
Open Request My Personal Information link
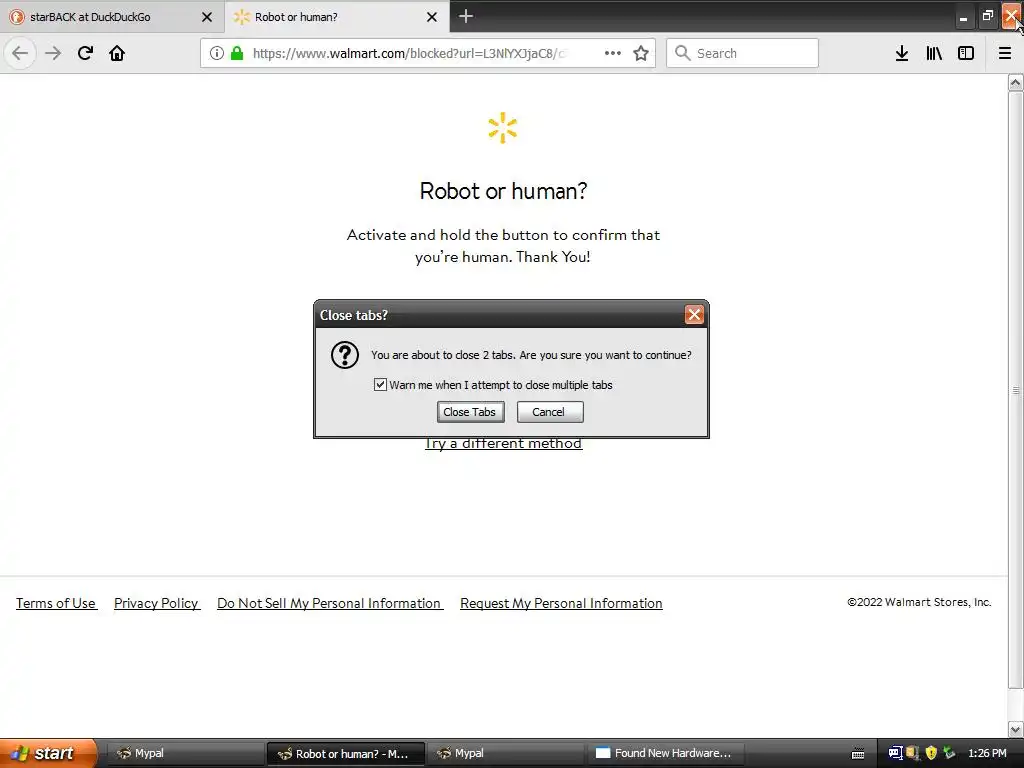click(561, 603)
